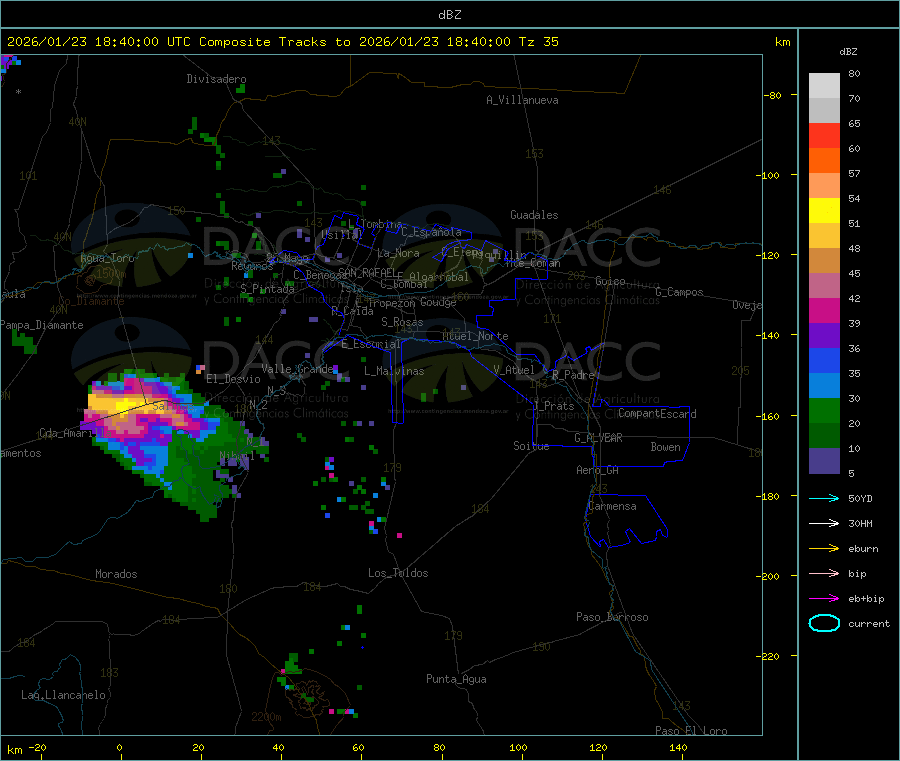Click the yellow eburn arrow in legend
The width and height of the screenshot is (900, 761).
coord(824,549)
